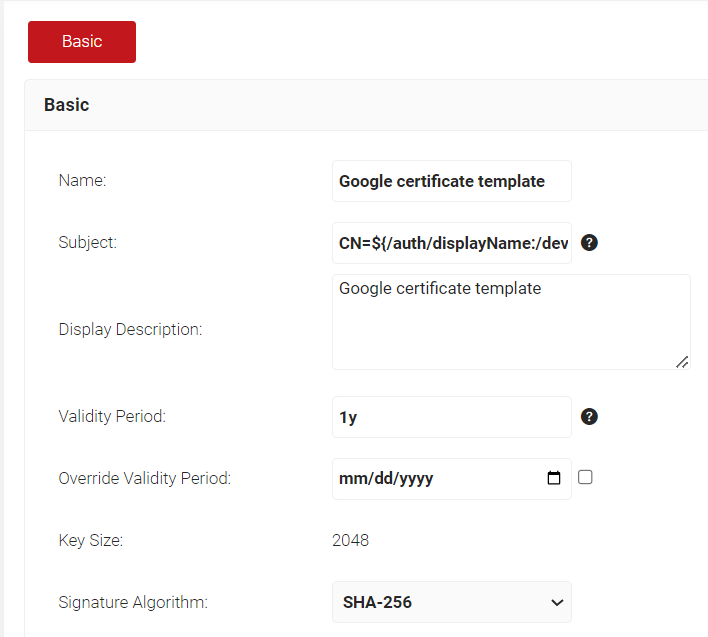Click inside the Display Description textarea
708x637 pixels.
click(x=510, y=322)
